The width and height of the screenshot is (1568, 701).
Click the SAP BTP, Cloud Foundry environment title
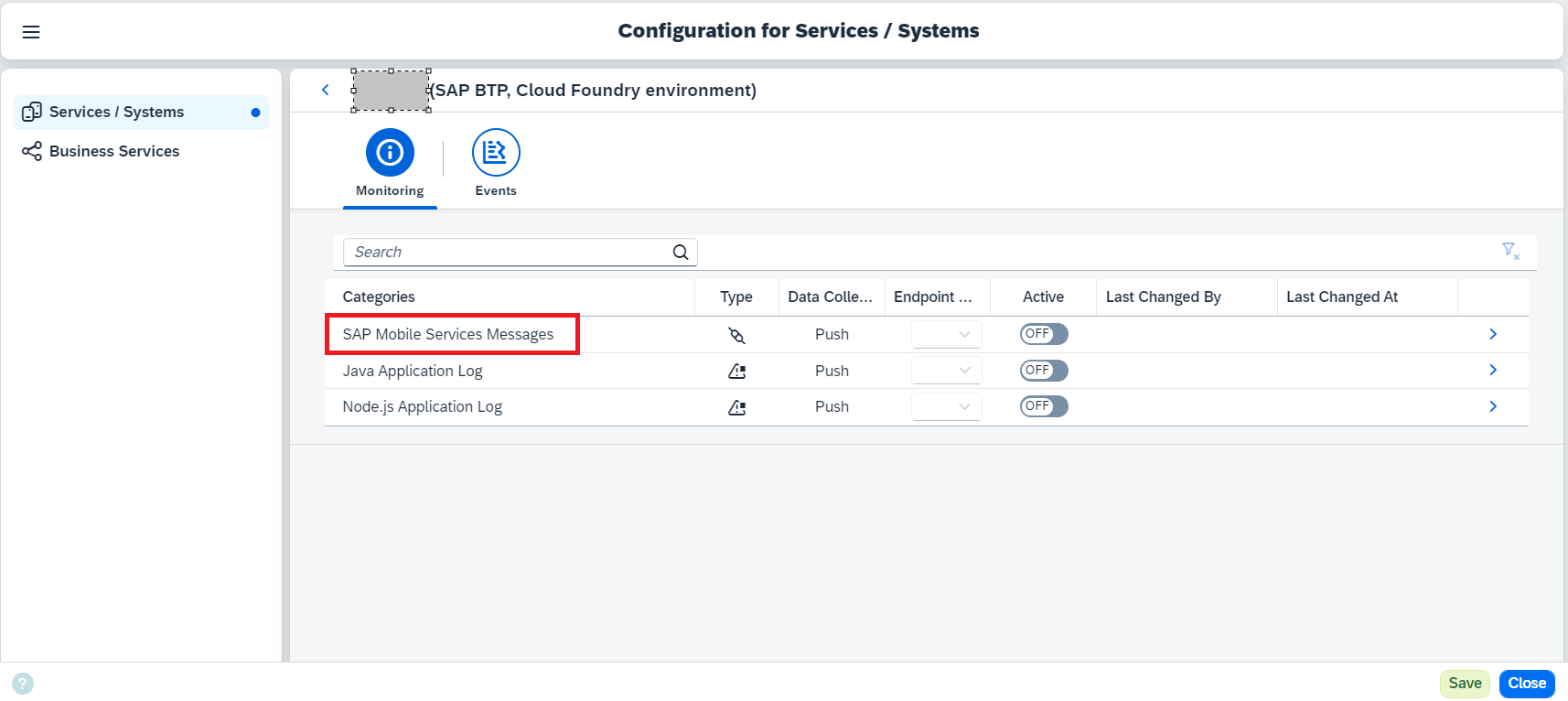pos(594,91)
